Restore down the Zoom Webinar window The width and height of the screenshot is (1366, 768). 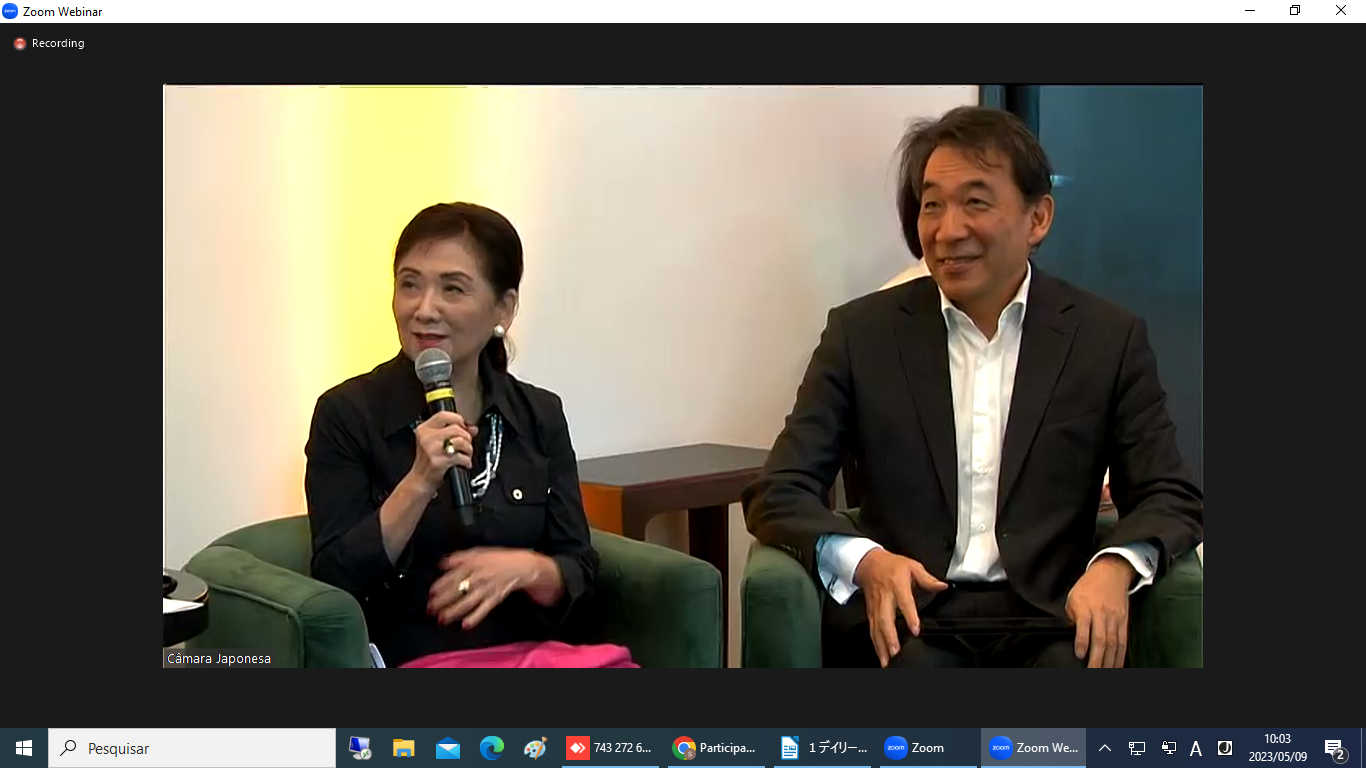coord(1295,11)
